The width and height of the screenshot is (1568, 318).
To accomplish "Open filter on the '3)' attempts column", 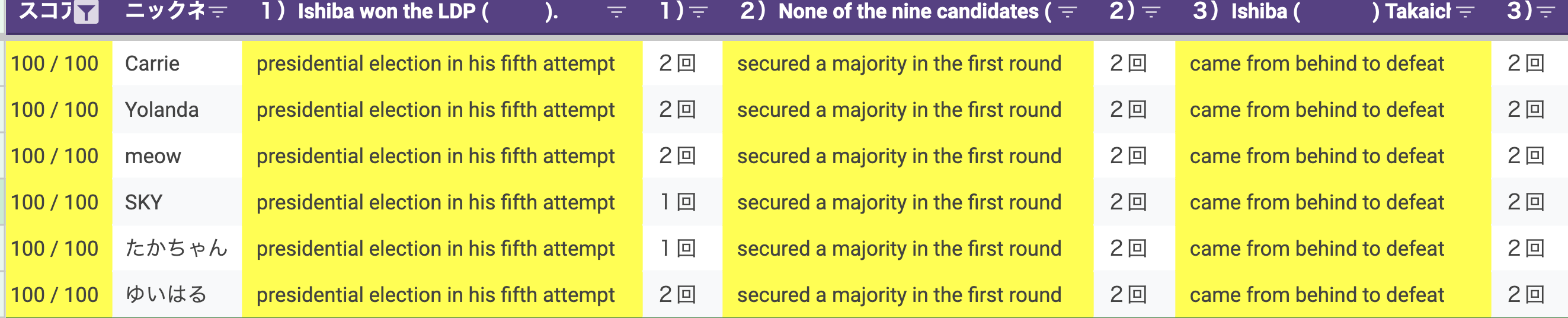I will click(x=1546, y=12).
